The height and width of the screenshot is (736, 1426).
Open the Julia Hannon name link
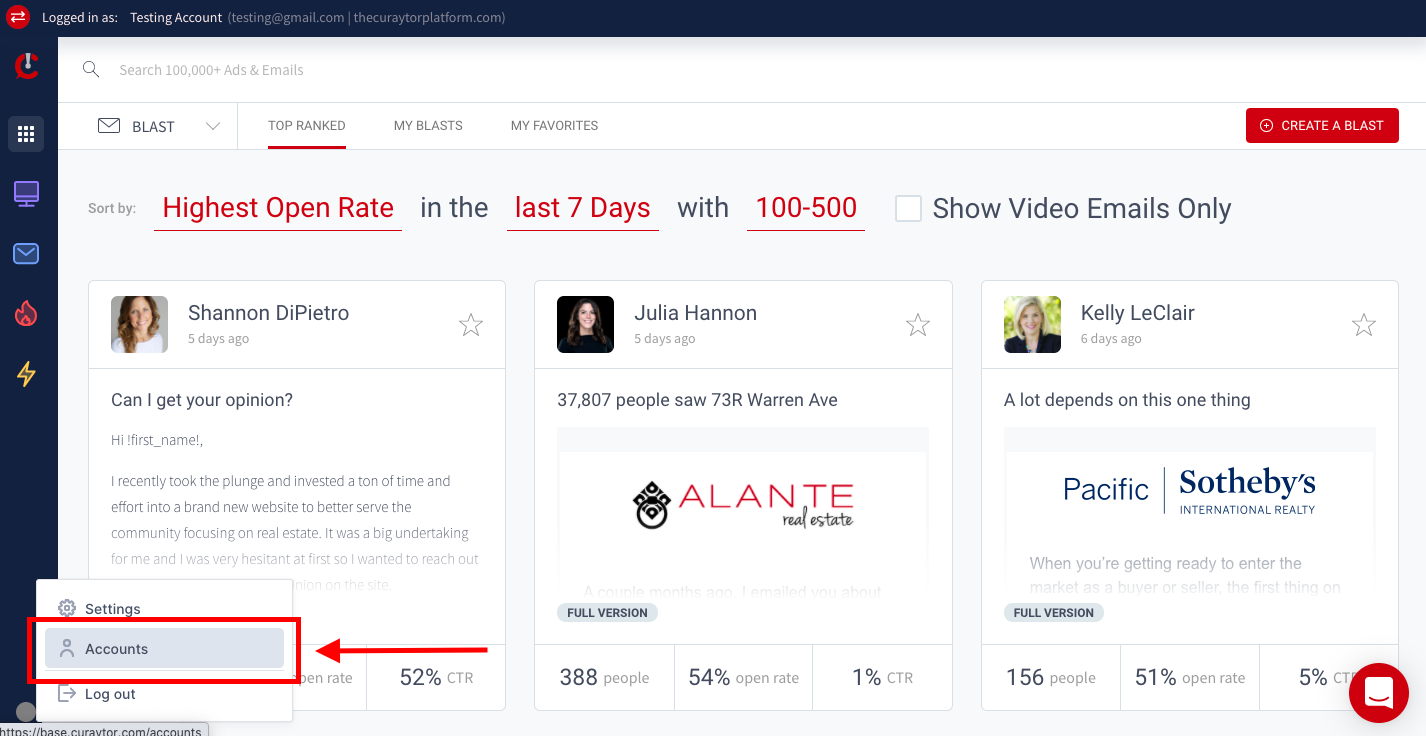(x=695, y=313)
